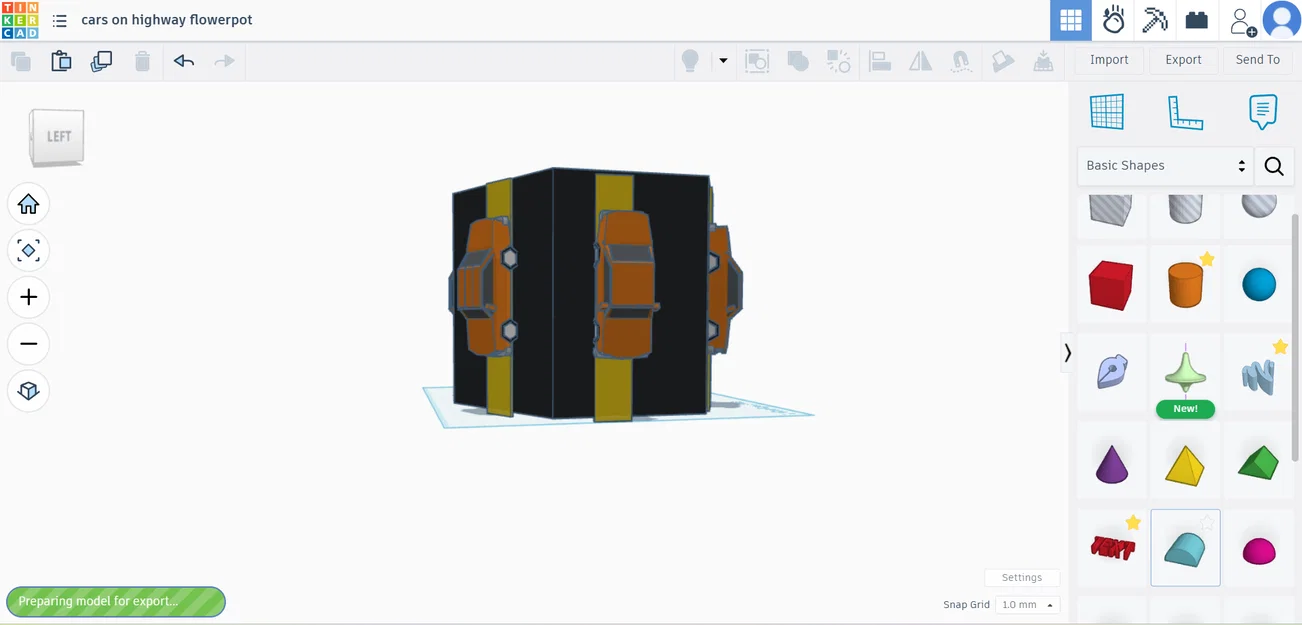This screenshot has height=625, width=1302.
Task: Open the arrow next to the lightbulb
Action: 722,61
